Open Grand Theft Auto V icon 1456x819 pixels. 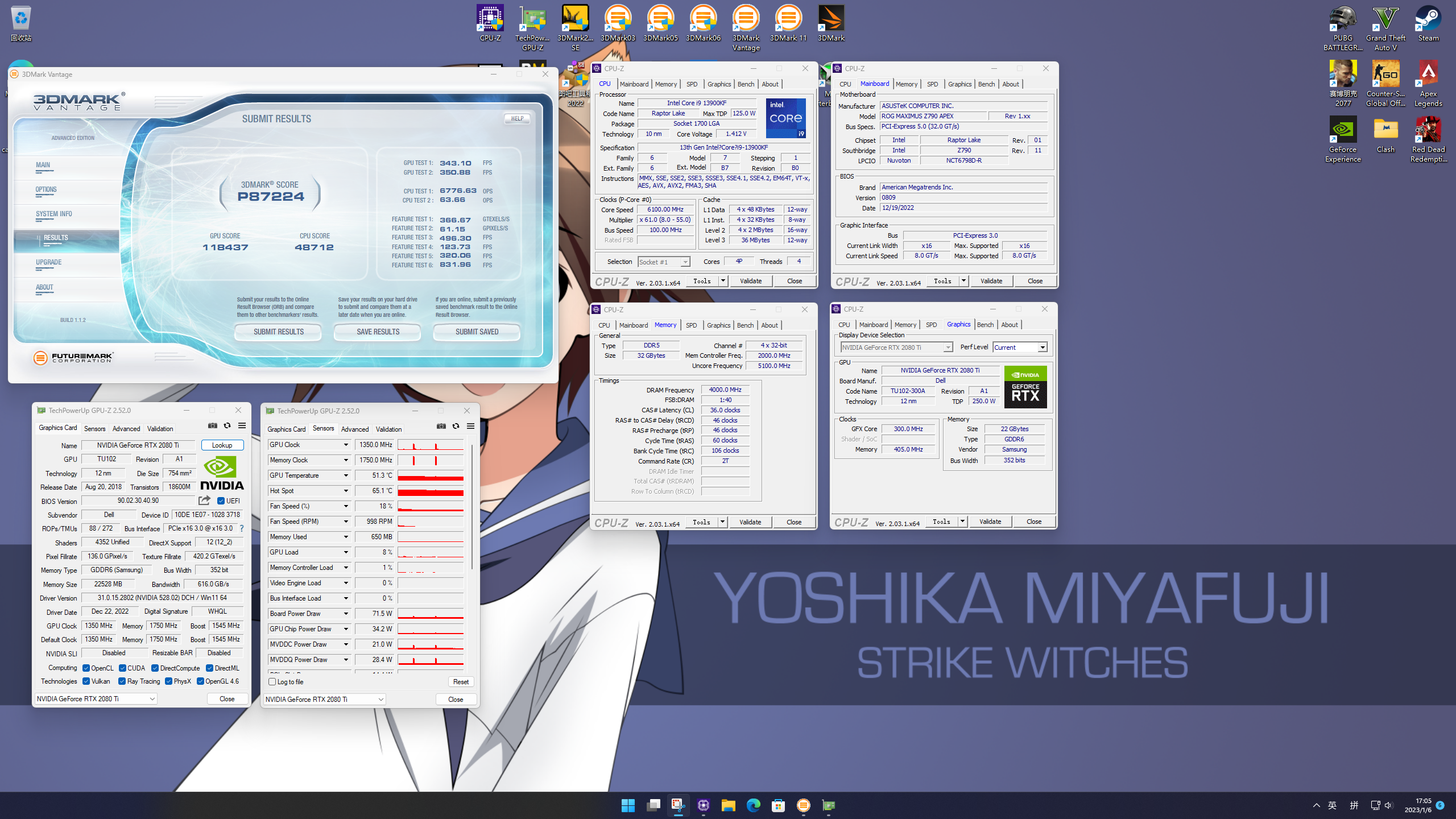tap(1385, 28)
